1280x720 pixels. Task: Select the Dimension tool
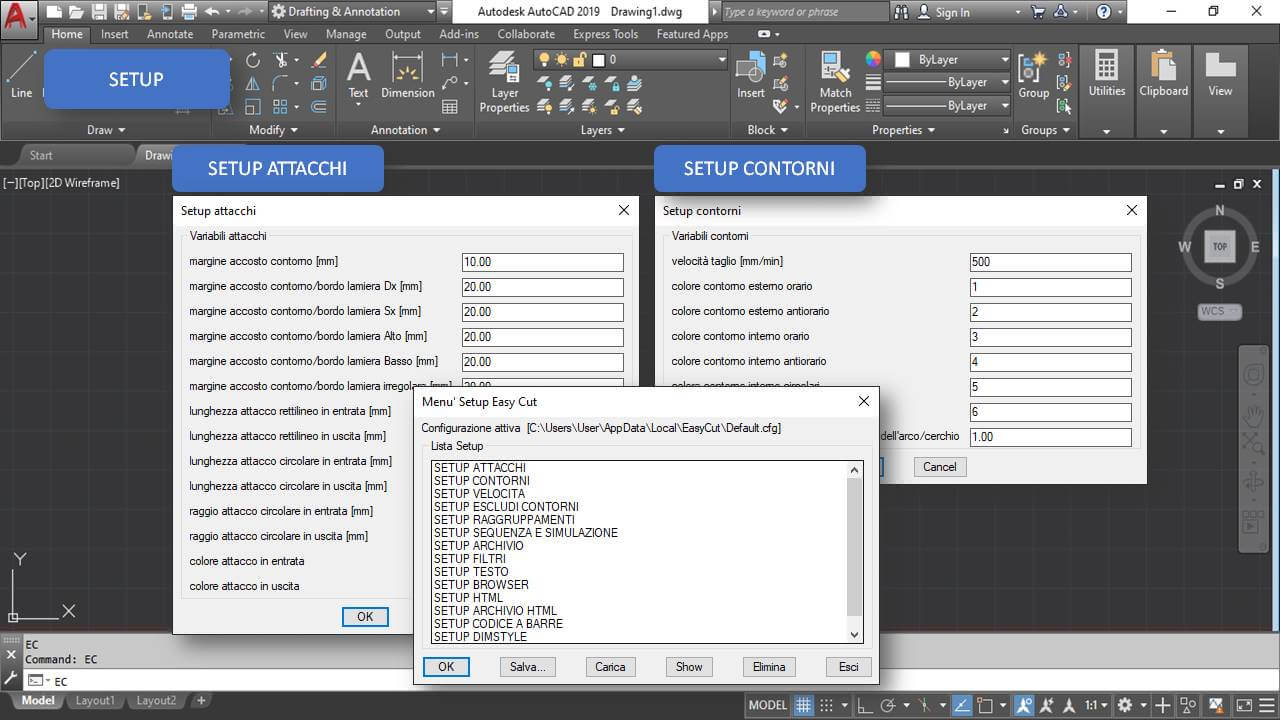tap(408, 76)
